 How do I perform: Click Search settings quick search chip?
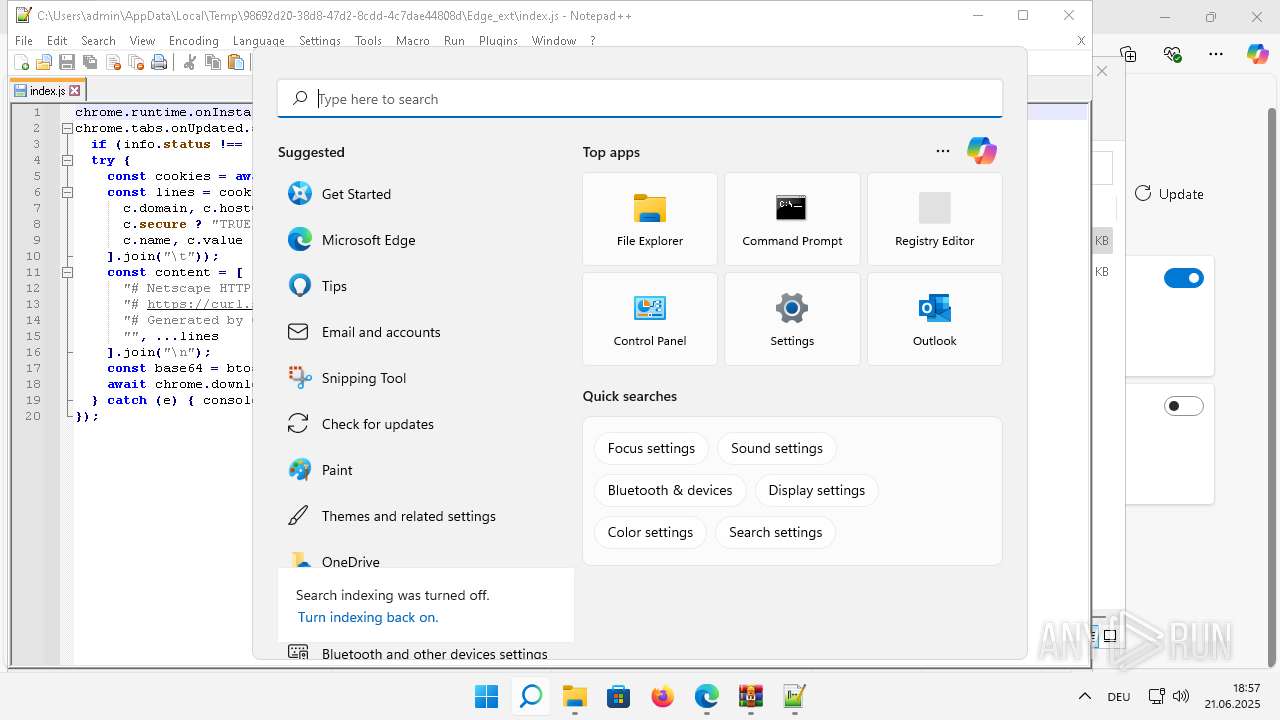[776, 532]
